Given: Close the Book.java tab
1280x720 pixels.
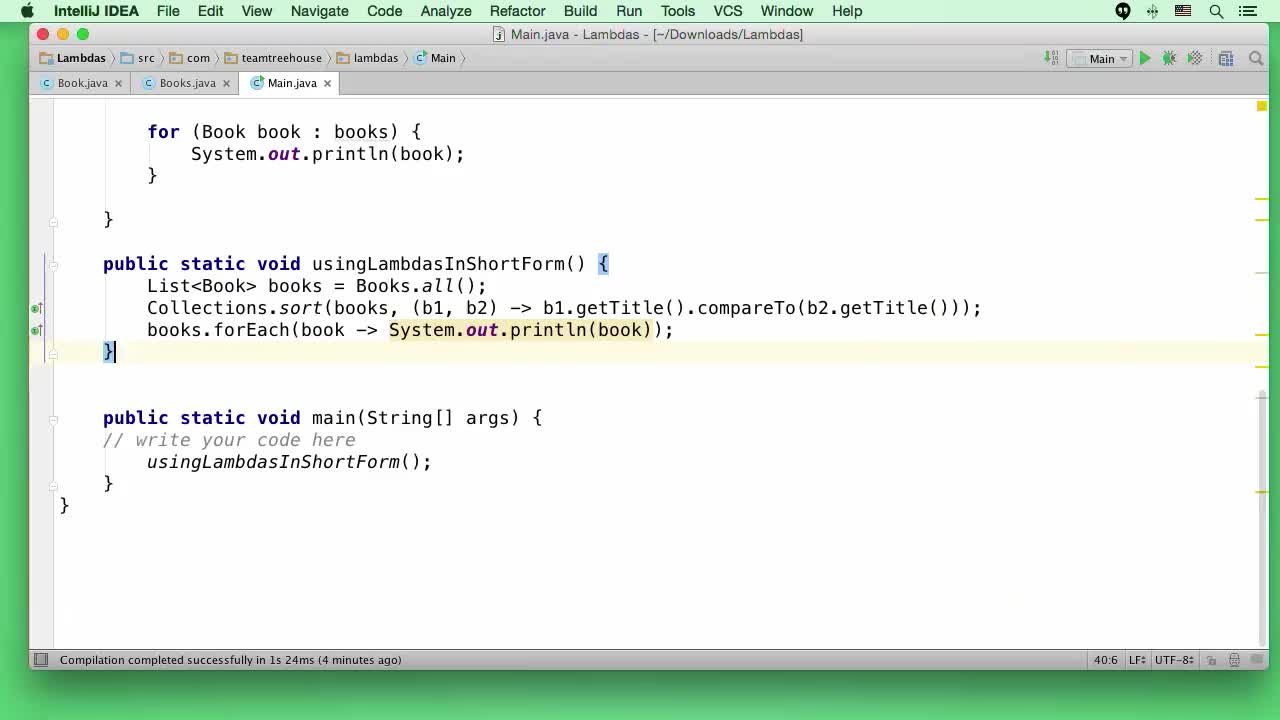Looking at the screenshot, I should click(118, 83).
